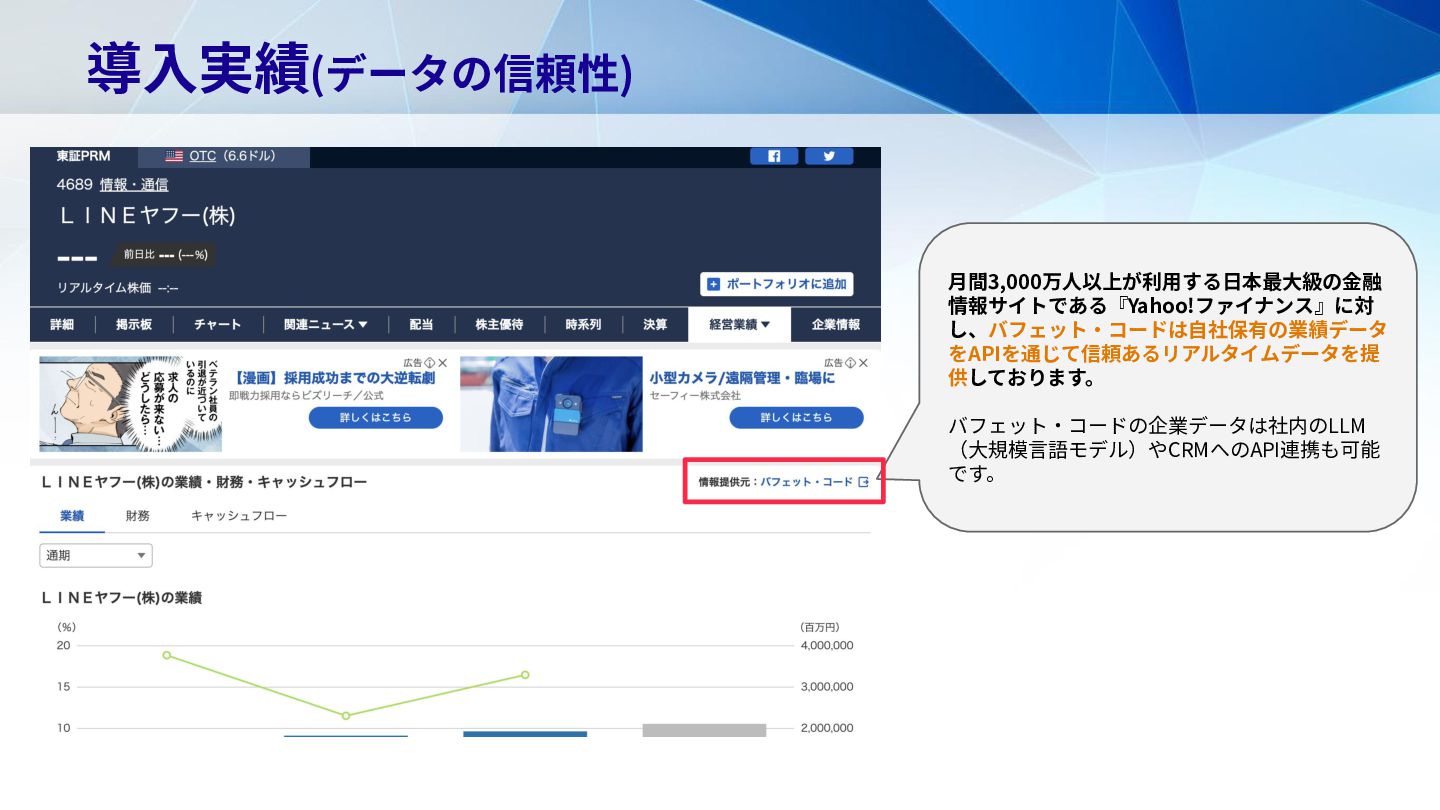Select the キャッシュフロー sub-tab
Viewport: 1440px width, 810px height.
pyautogui.click(x=239, y=516)
